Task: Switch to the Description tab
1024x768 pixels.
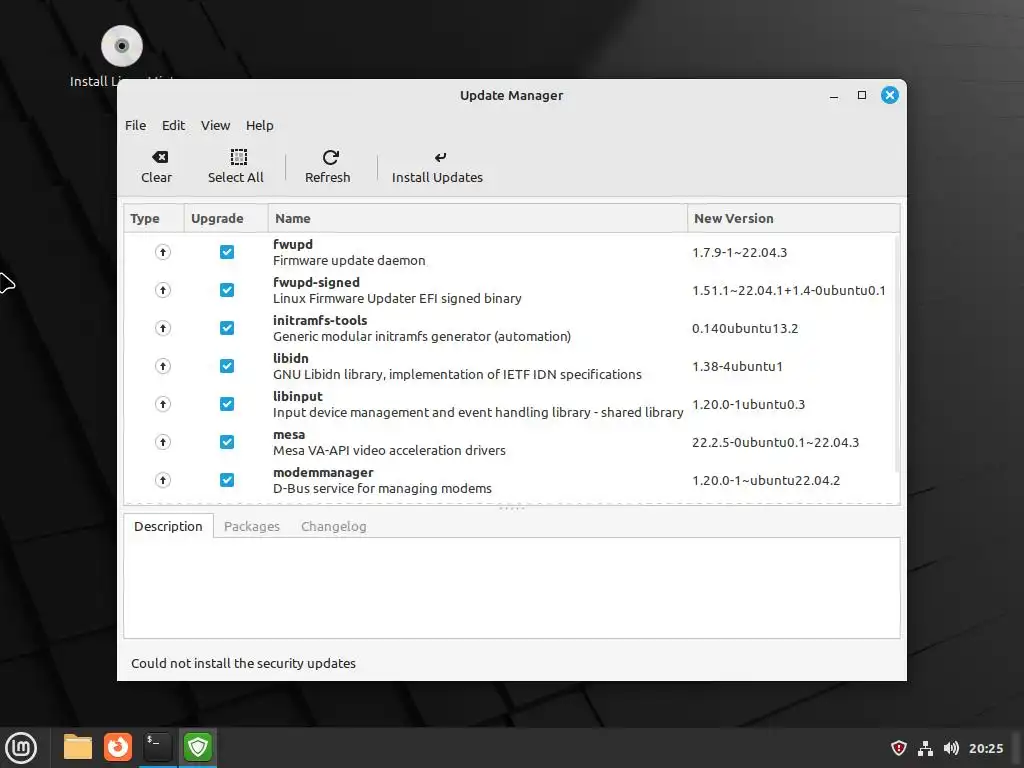Action: [168, 526]
